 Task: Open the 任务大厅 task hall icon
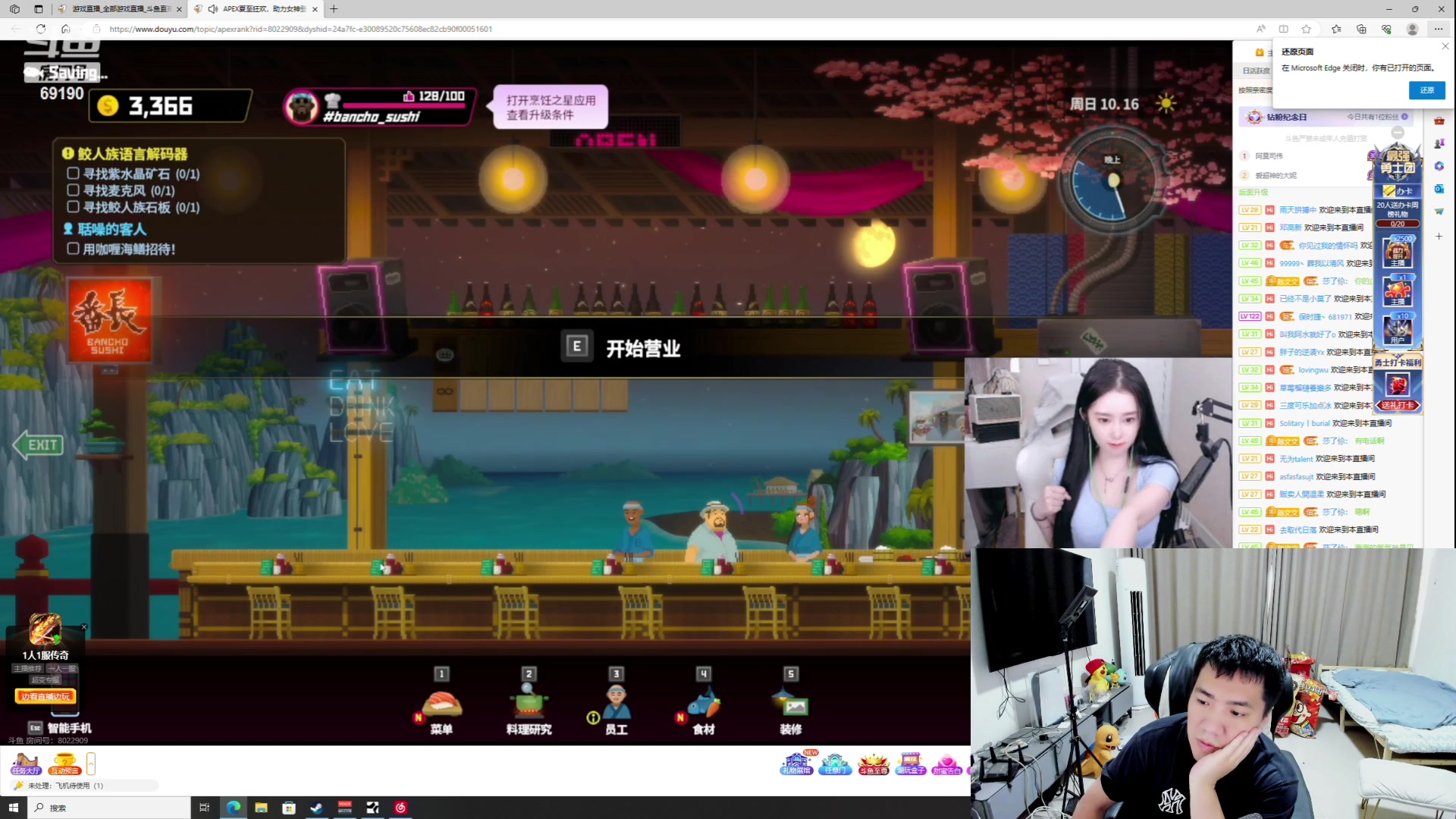coord(26,763)
